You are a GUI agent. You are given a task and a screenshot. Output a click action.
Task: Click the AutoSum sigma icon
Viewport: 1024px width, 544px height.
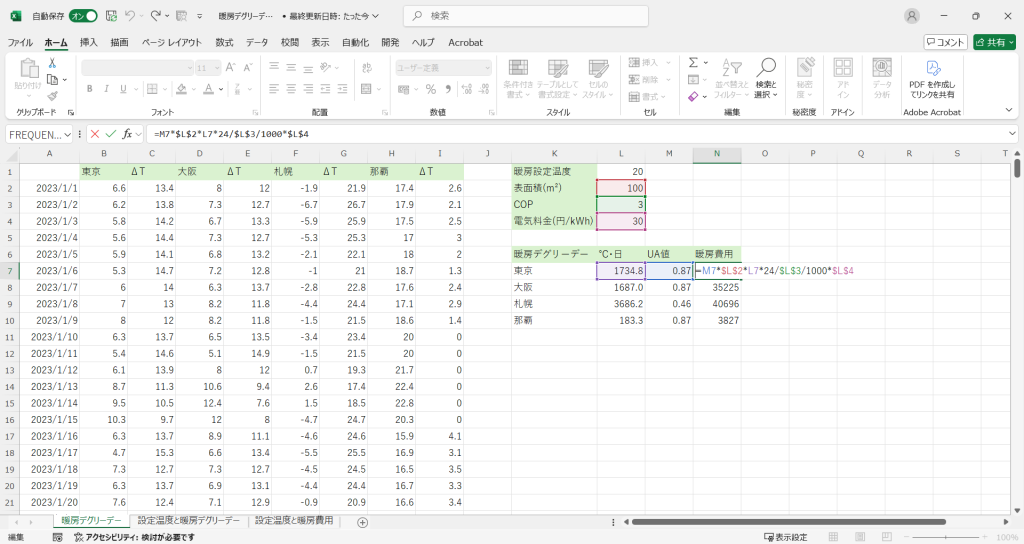point(693,62)
